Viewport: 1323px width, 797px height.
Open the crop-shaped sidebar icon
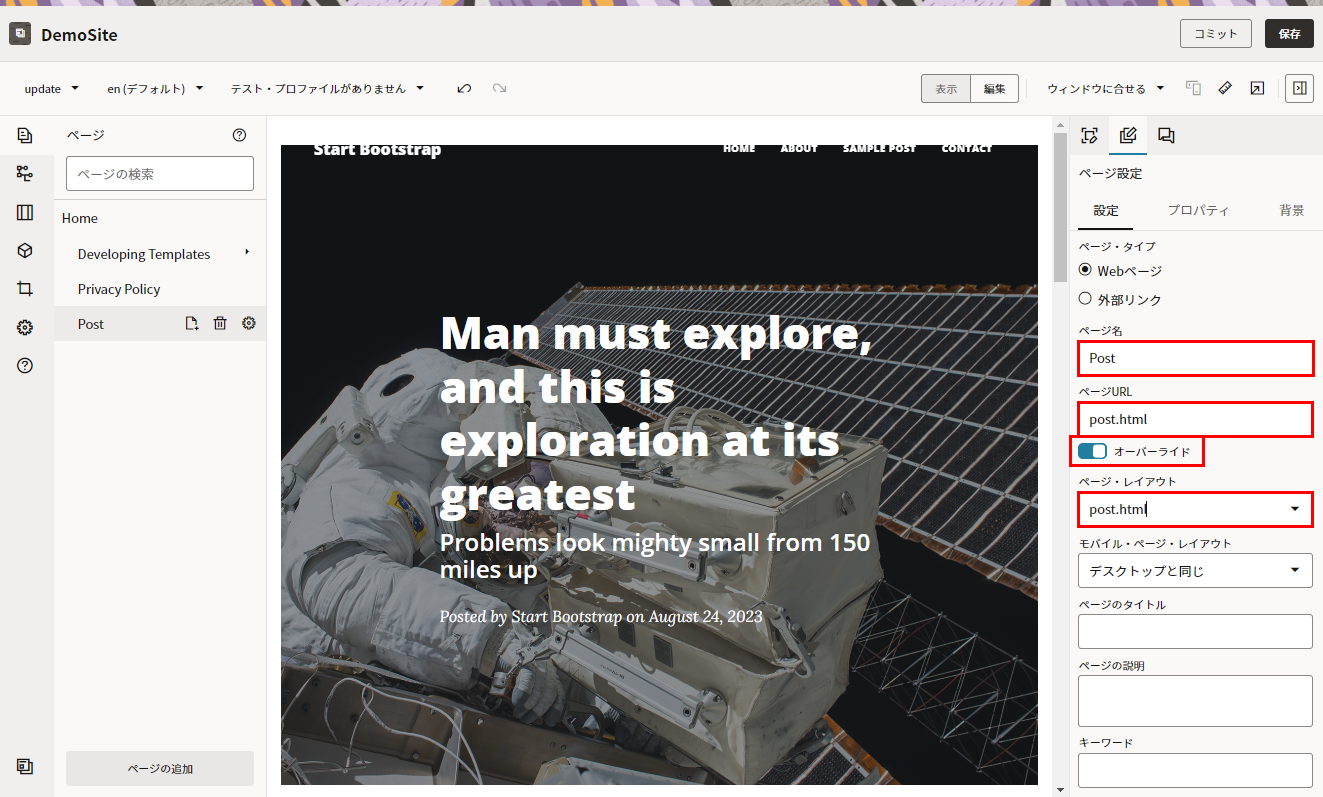click(x=25, y=289)
